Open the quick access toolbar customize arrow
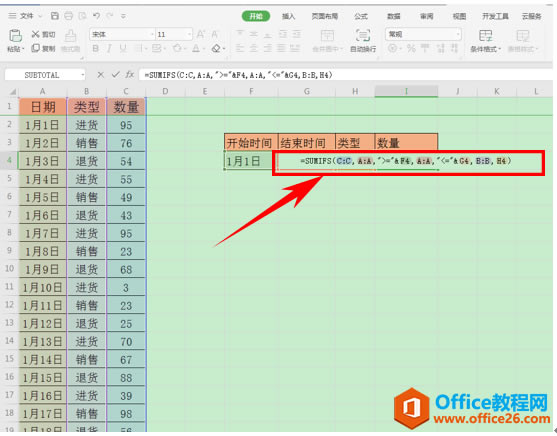The height and width of the screenshot is (436, 557). coord(123,16)
